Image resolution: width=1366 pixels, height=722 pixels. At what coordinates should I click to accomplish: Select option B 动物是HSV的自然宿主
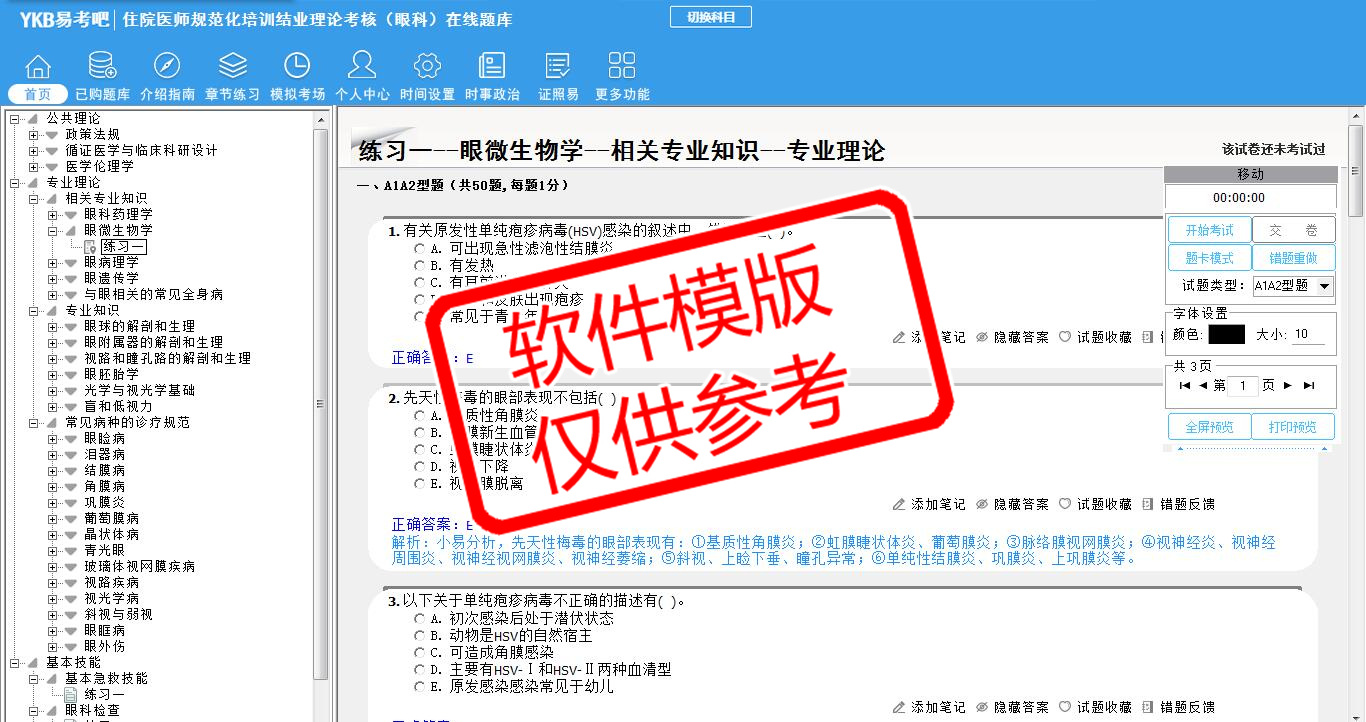pyautogui.click(x=420, y=635)
